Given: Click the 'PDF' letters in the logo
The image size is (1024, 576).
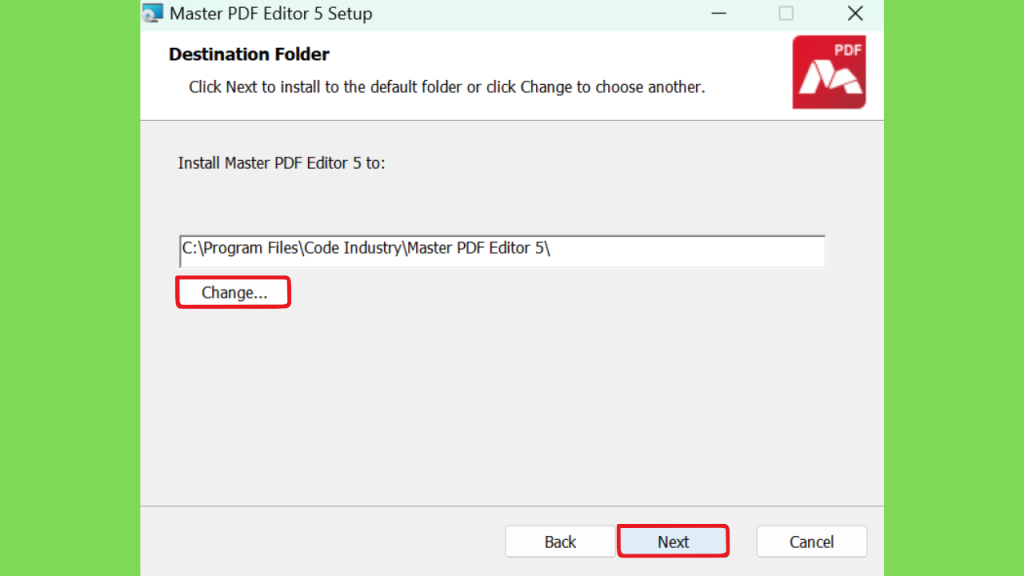Looking at the screenshot, I should click(847, 50).
